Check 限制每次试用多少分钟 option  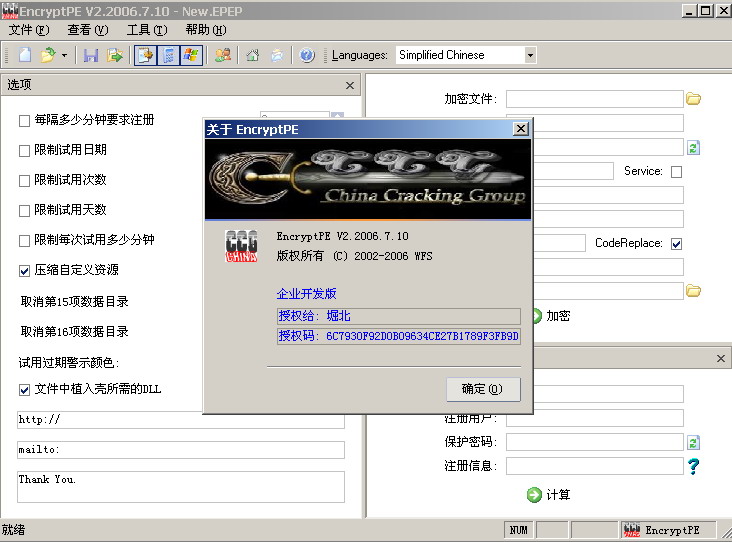24,241
